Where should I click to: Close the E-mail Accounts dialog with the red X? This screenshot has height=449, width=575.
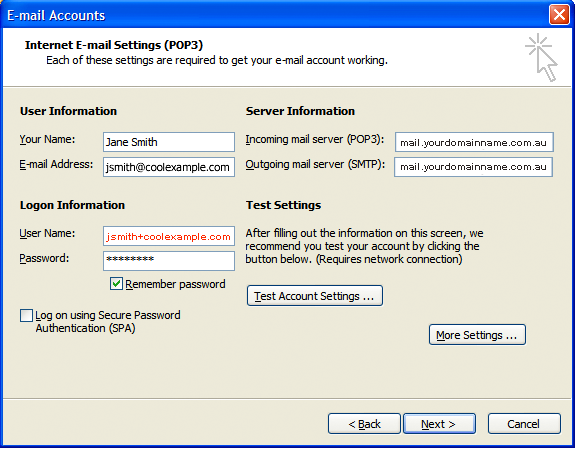[559, 15]
